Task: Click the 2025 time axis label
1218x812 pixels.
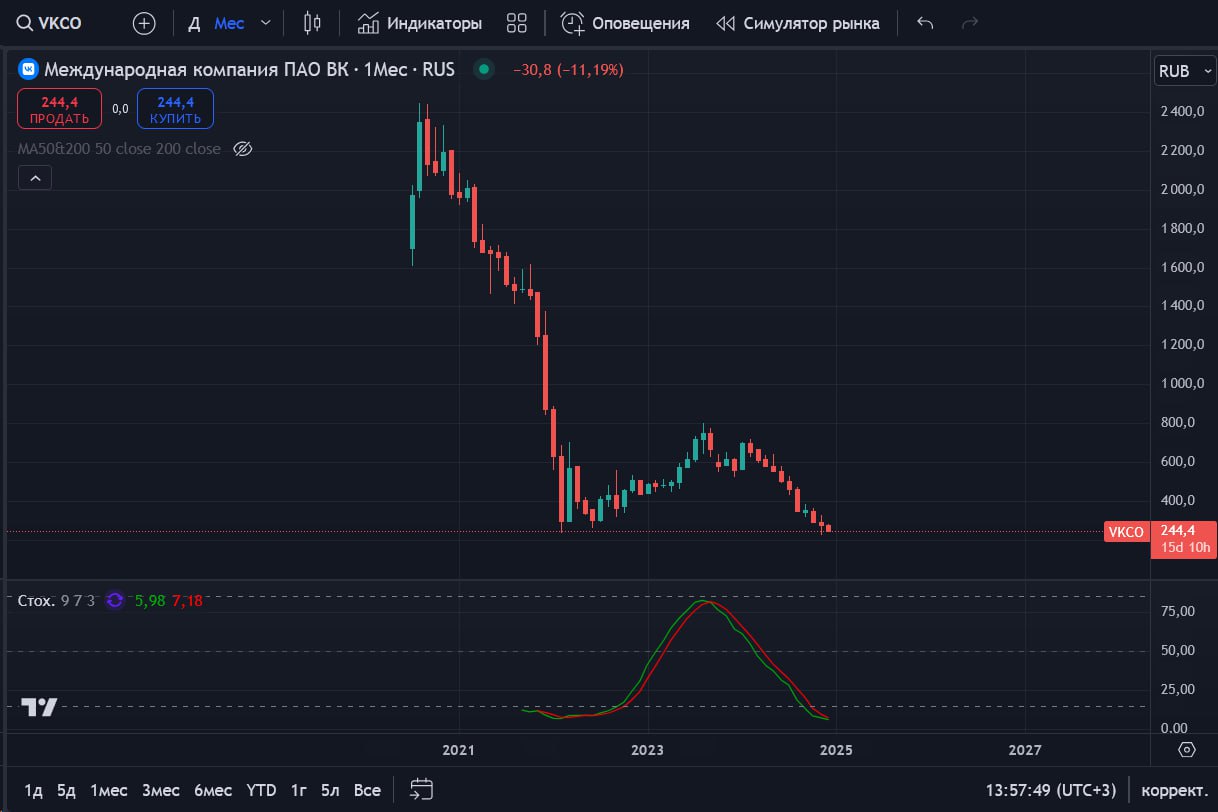Action: click(836, 749)
